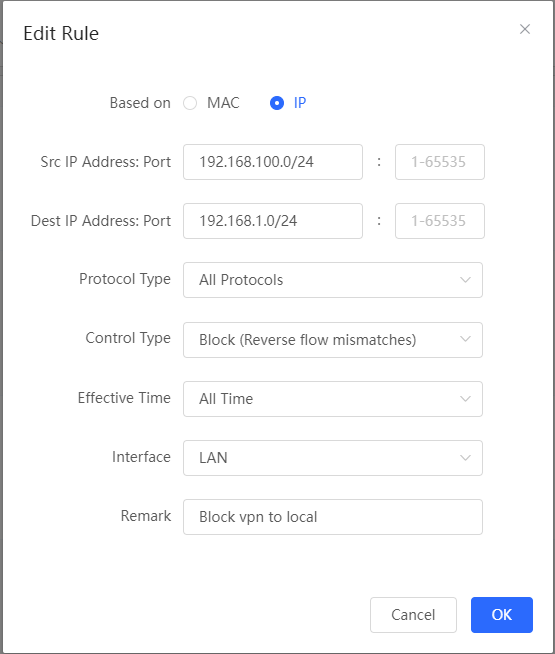Click the Dest IP Address: Port label

101,221
